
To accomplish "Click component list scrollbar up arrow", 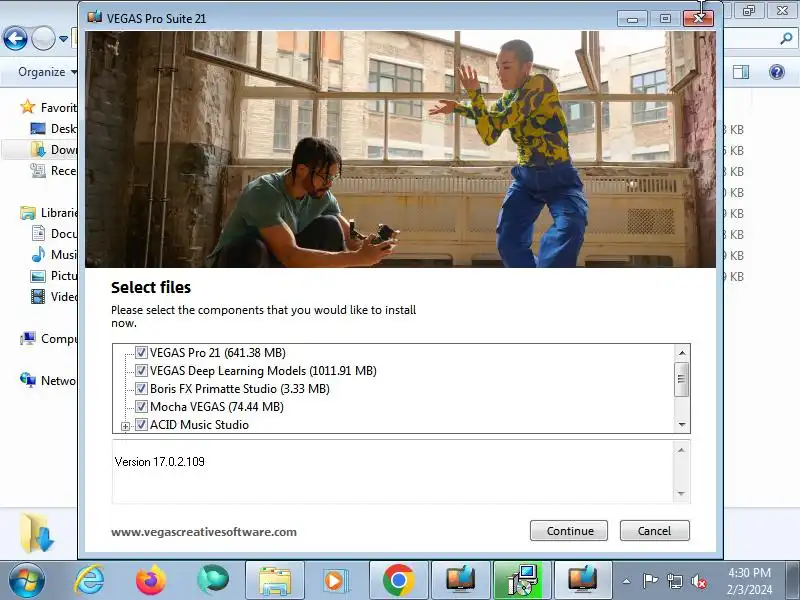I will click(682, 353).
